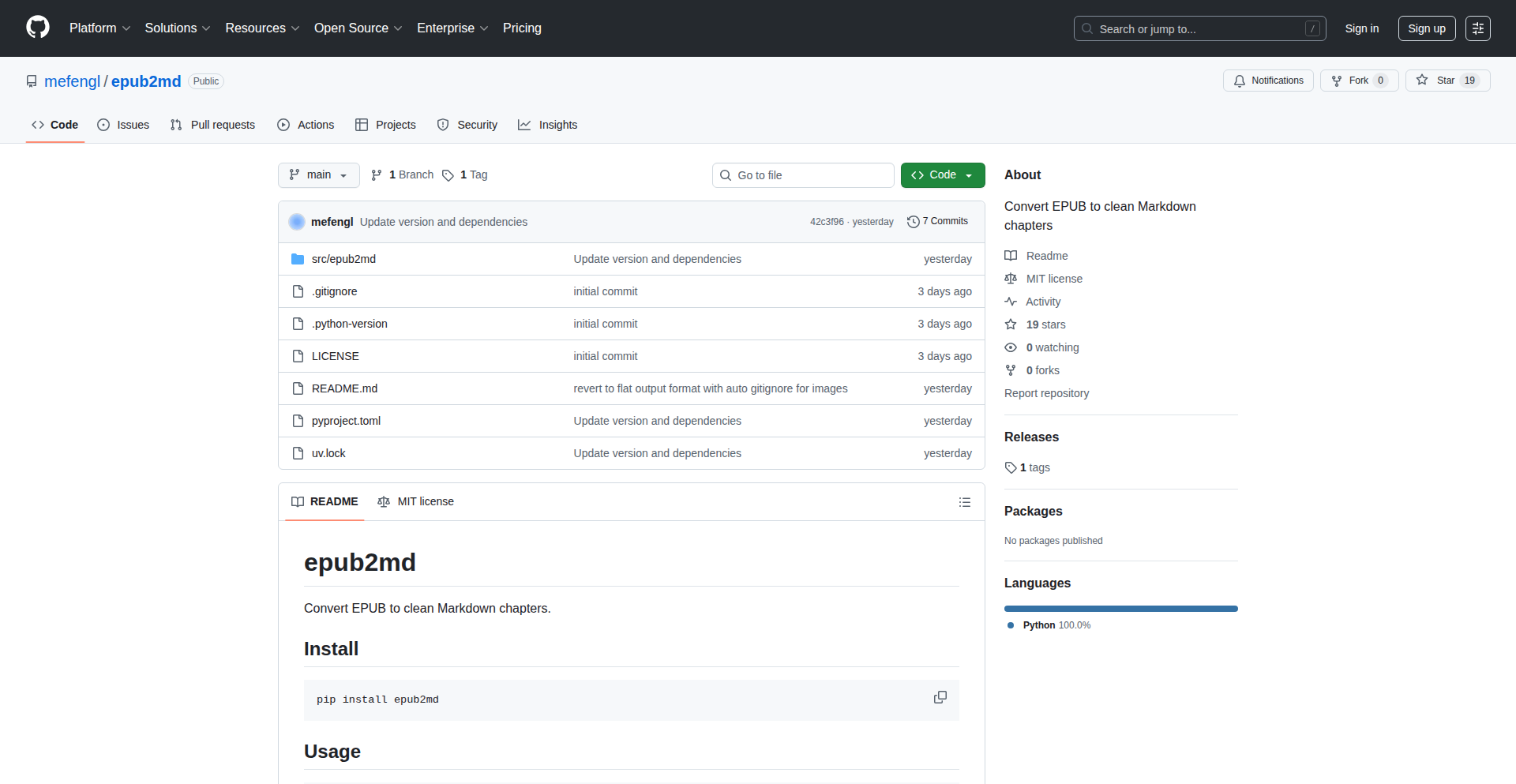Click the Python language bar

click(x=1120, y=609)
